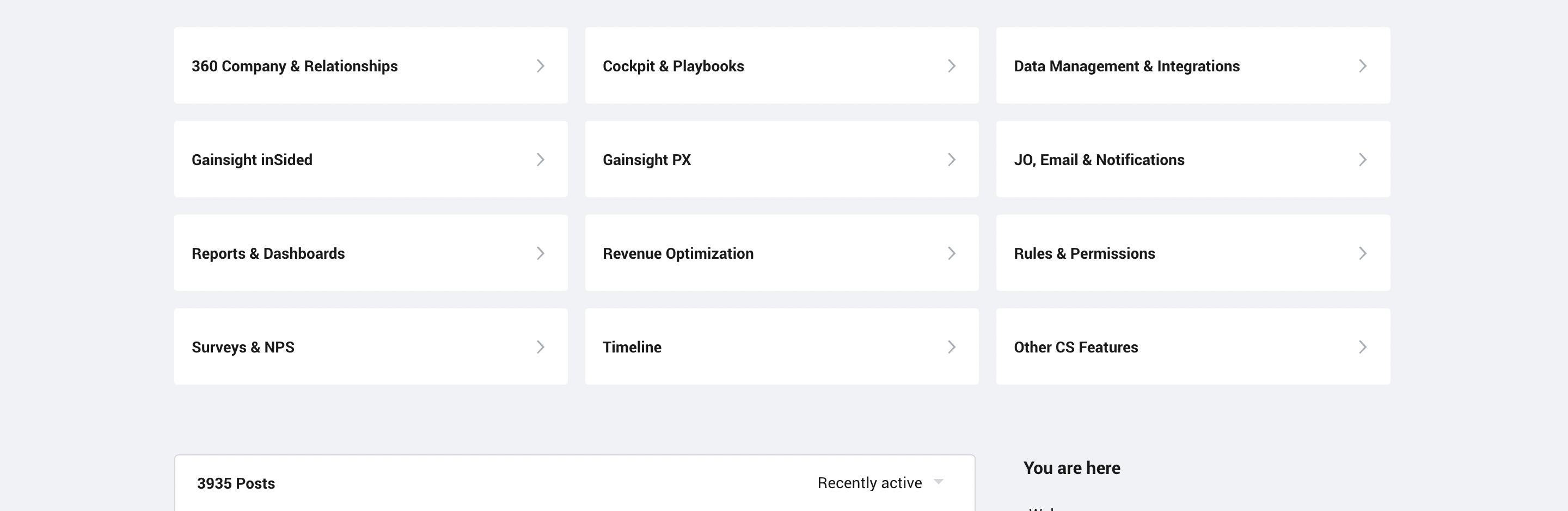This screenshot has width=1568, height=511.
Task: Click the chevron on 360 Company & Relationships card
Action: [x=541, y=66]
